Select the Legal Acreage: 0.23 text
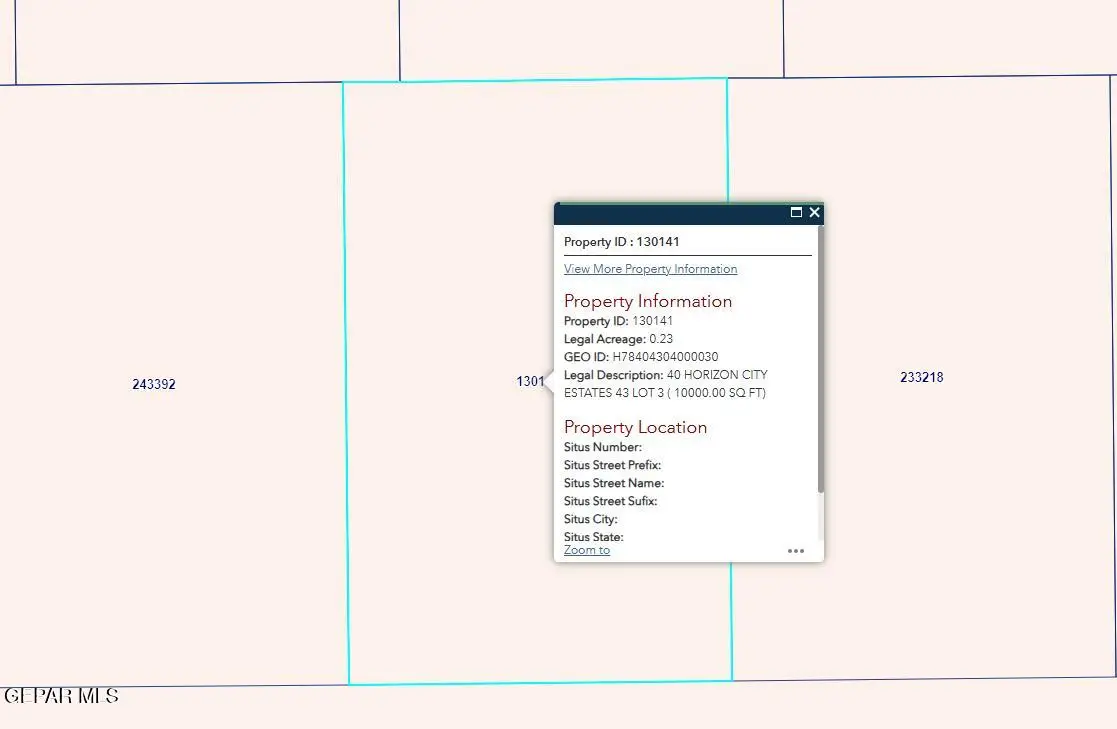Screen dimensions: 1117x729 click(x=618, y=338)
